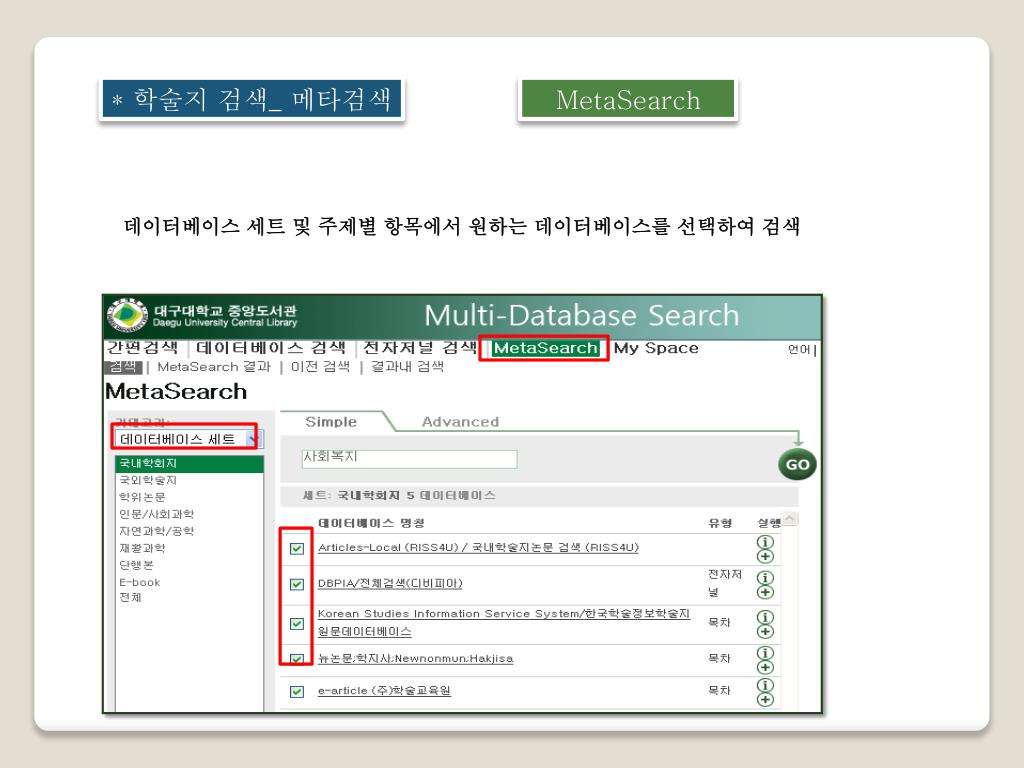The width and height of the screenshot is (1024, 768).
Task: Toggle the Newnonmun:Hakjisa checkbox
Action: (296, 658)
